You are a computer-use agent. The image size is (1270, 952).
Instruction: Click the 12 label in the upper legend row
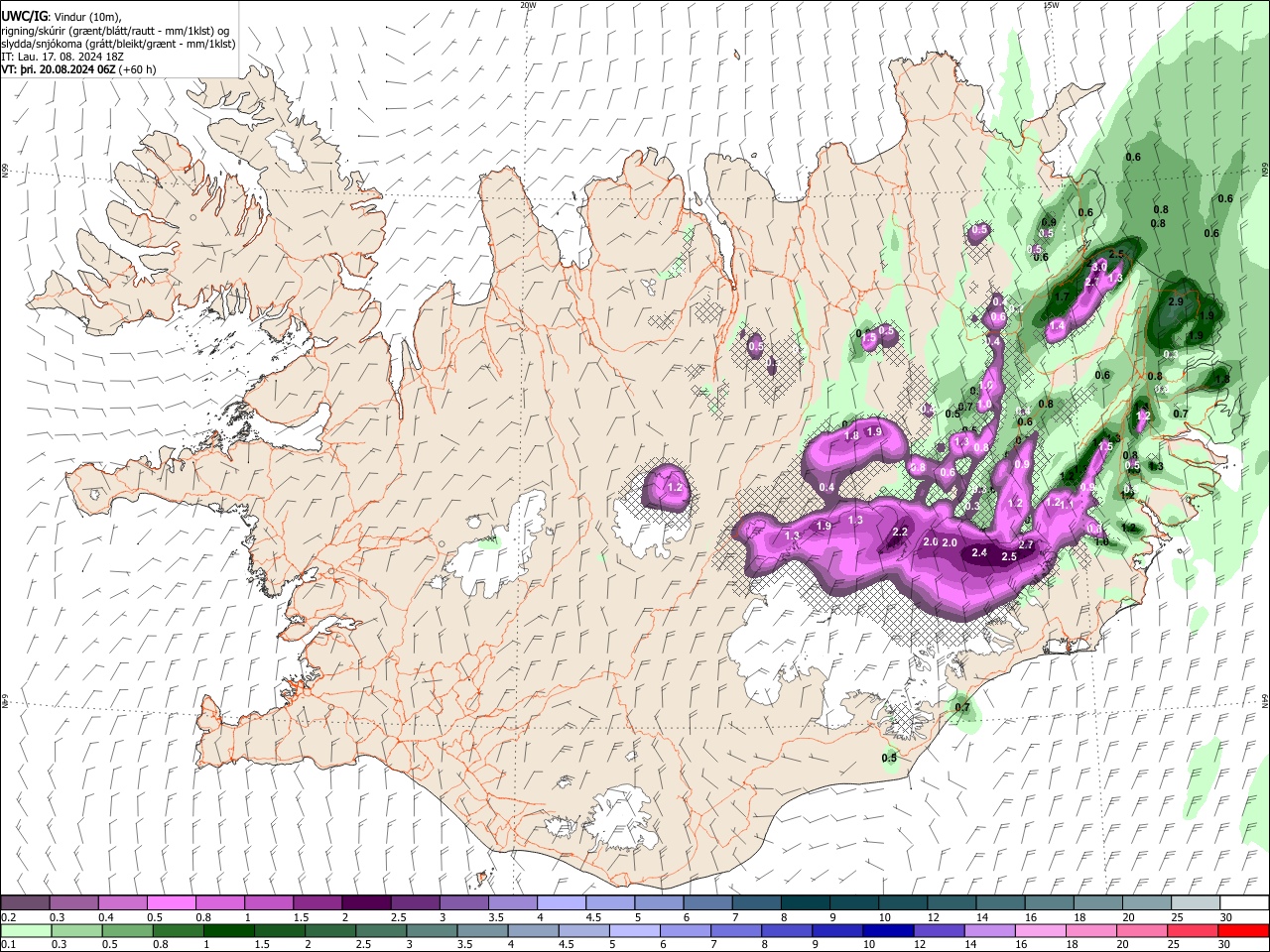coord(934,917)
